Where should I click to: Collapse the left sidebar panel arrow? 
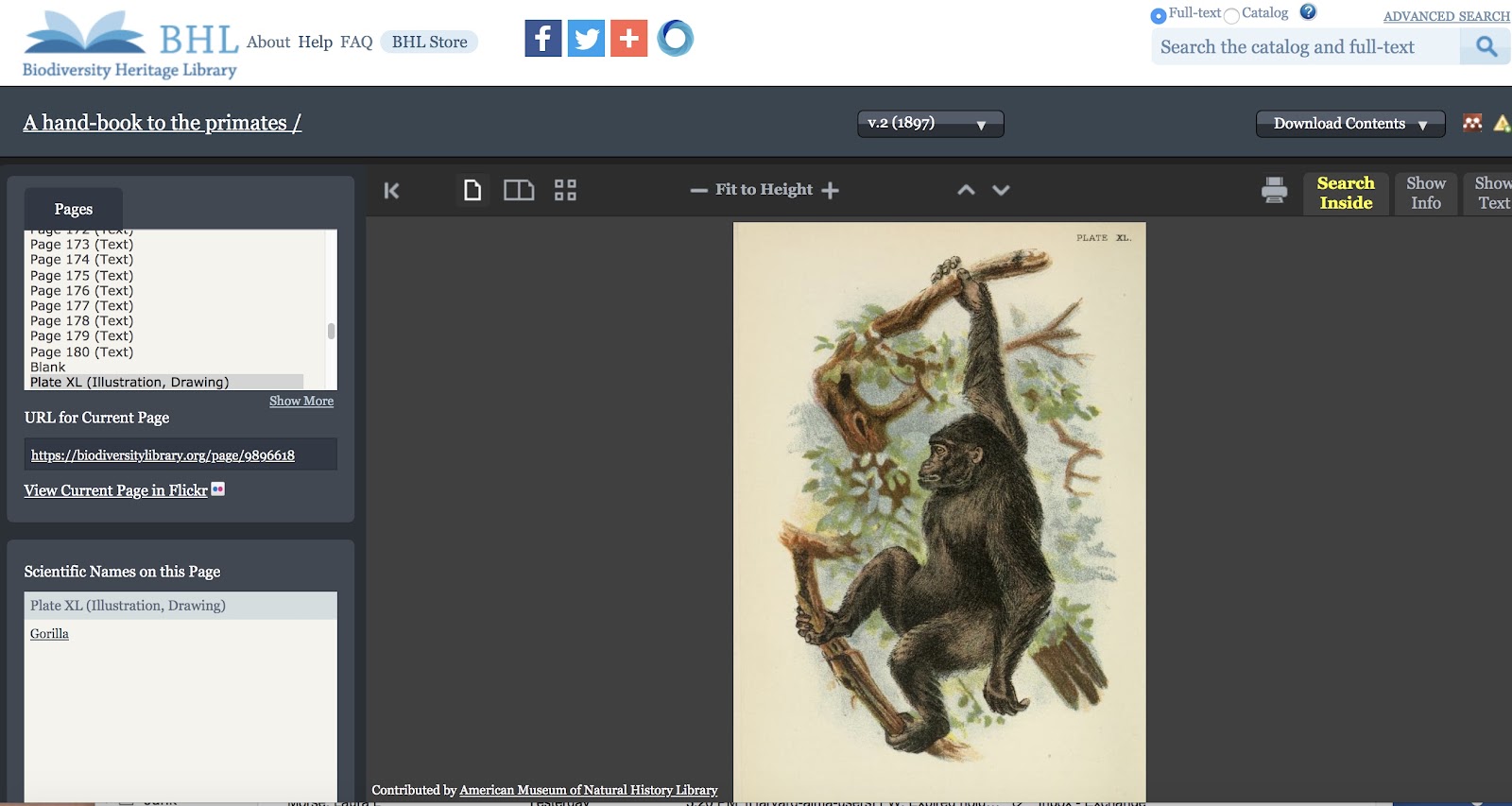click(x=391, y=191)
